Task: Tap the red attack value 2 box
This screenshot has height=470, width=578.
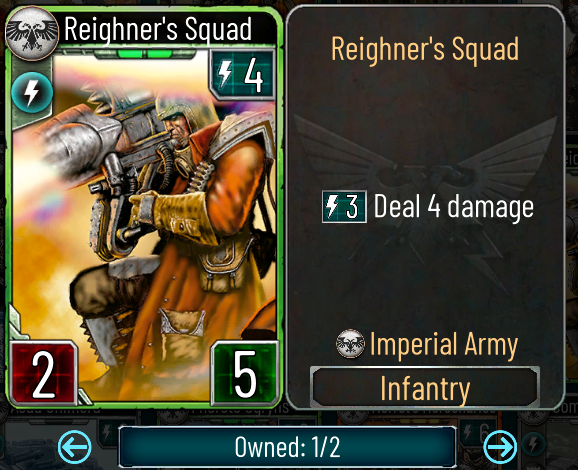Action: tap(43, 373)
